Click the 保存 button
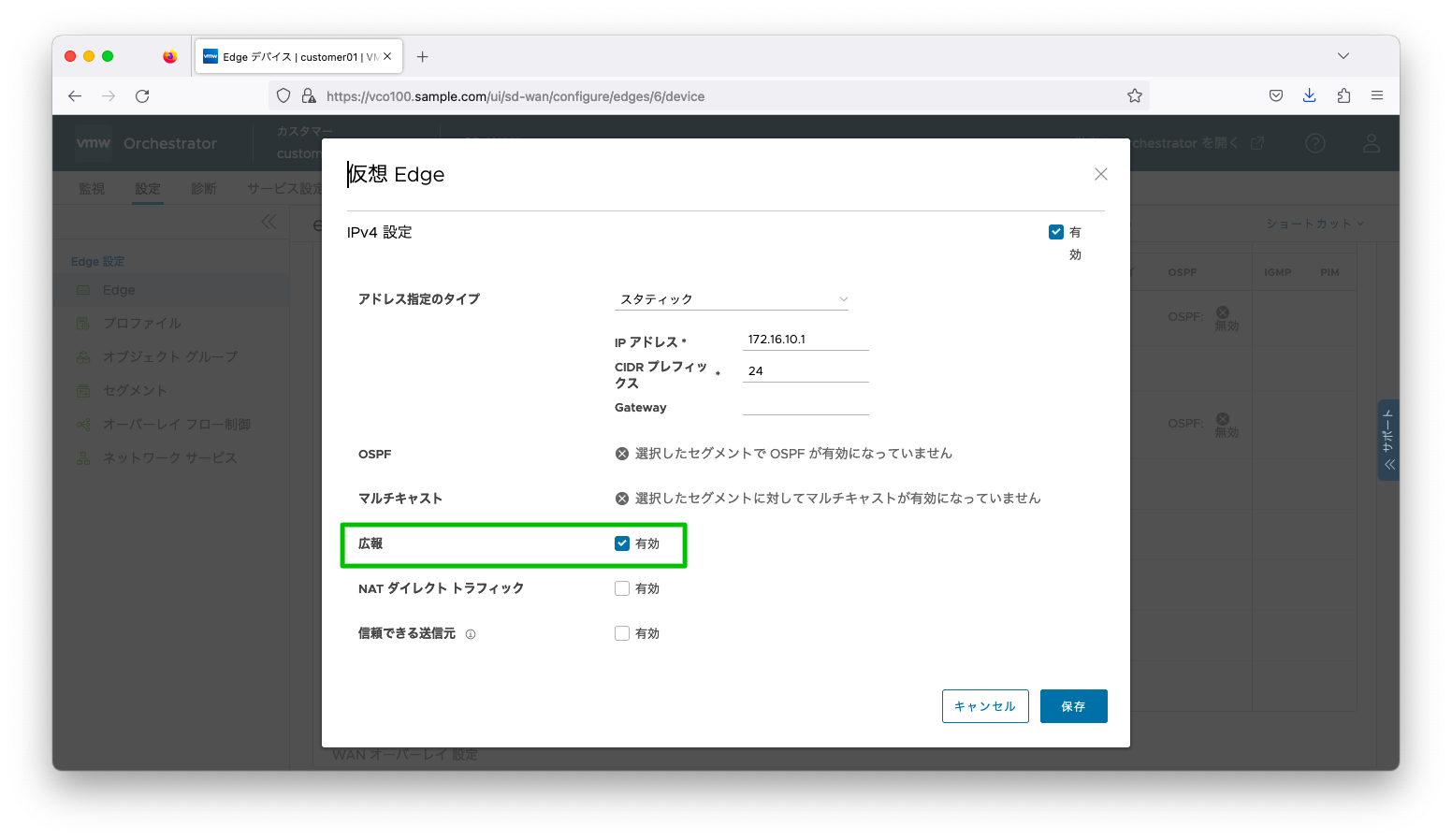 tap(1073, 706)
